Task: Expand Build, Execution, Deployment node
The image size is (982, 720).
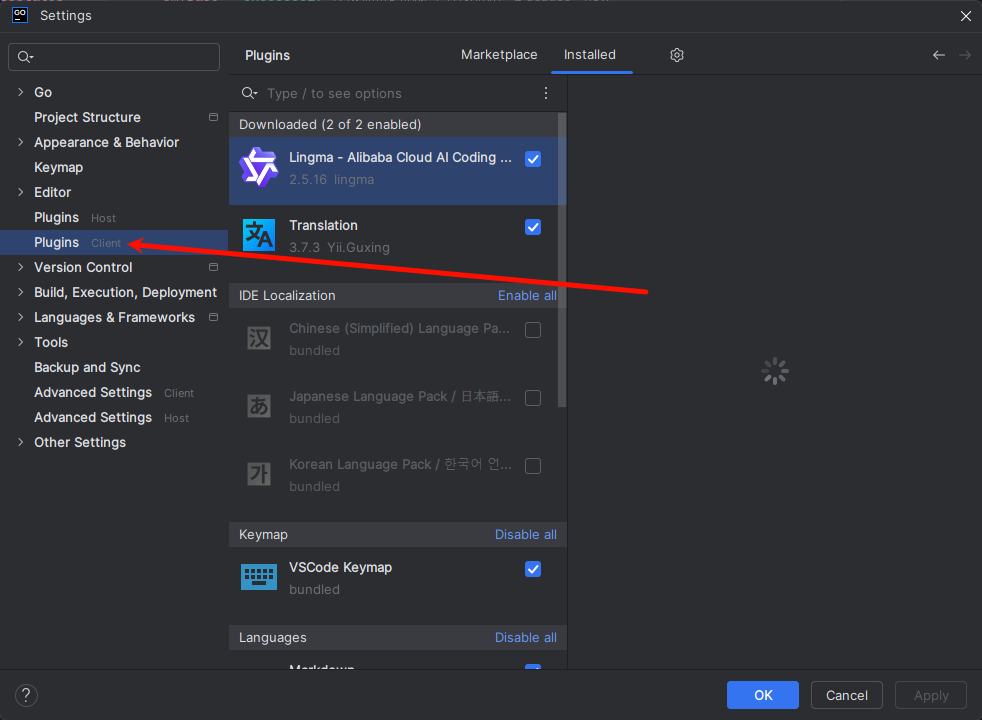Action: (21, 292)
